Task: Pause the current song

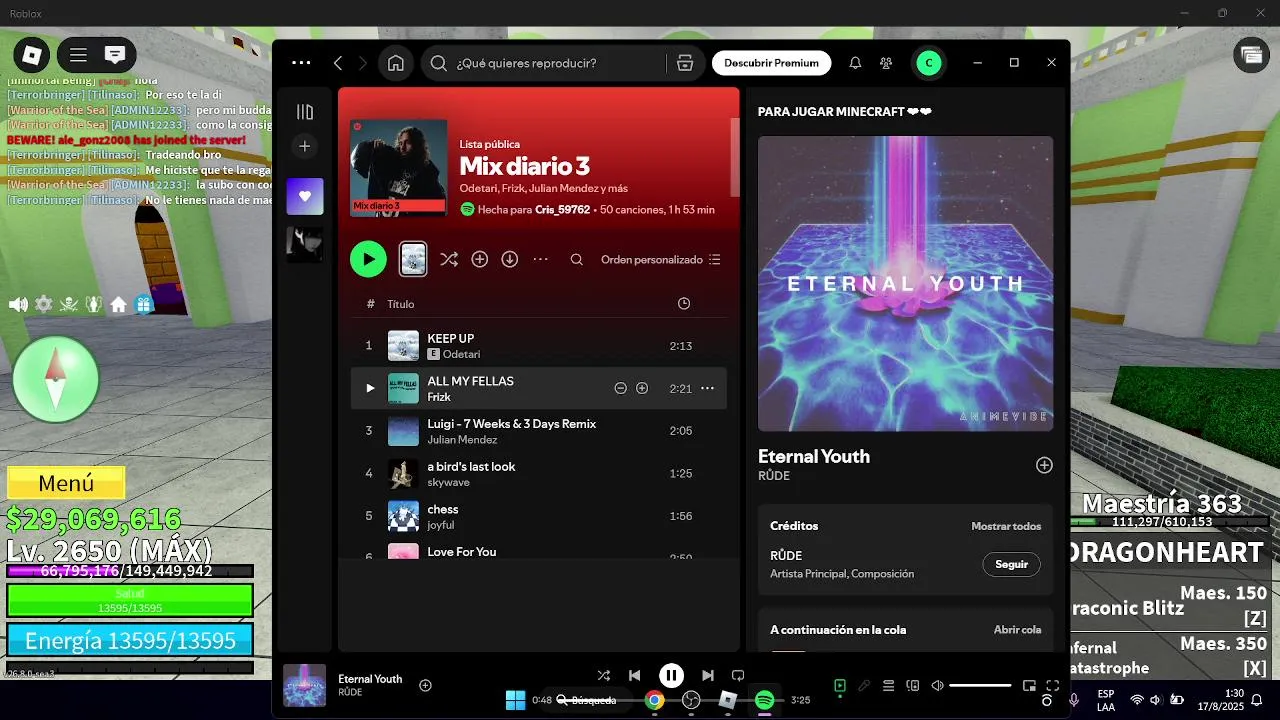Action: (x=671, y=676)
